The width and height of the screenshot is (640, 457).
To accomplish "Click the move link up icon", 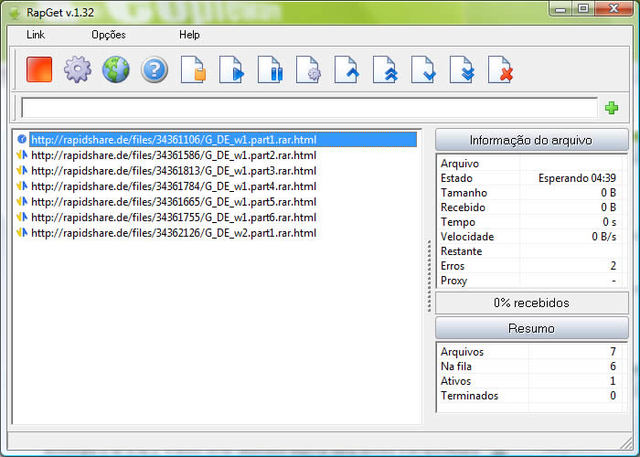I will [347, 70].
